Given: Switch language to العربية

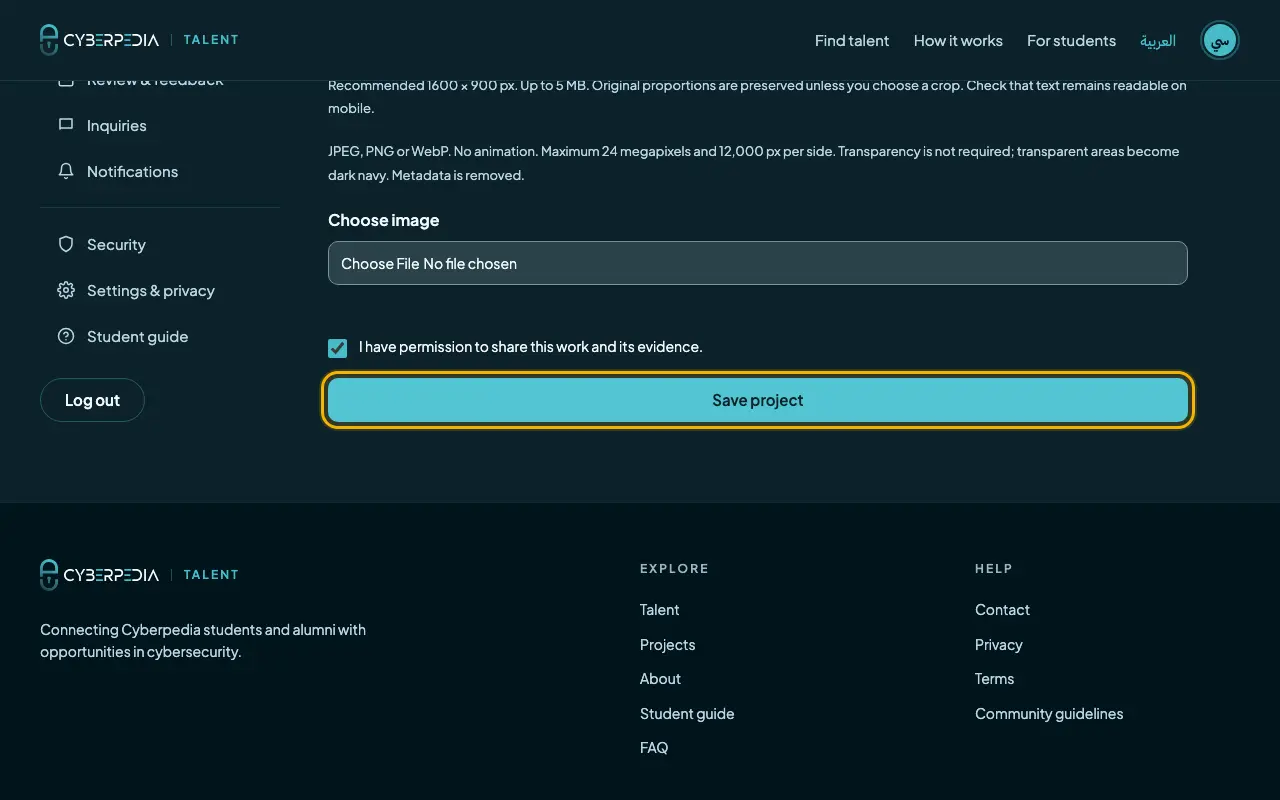Looking at the screenshot, I should (x=1158, y=40).
